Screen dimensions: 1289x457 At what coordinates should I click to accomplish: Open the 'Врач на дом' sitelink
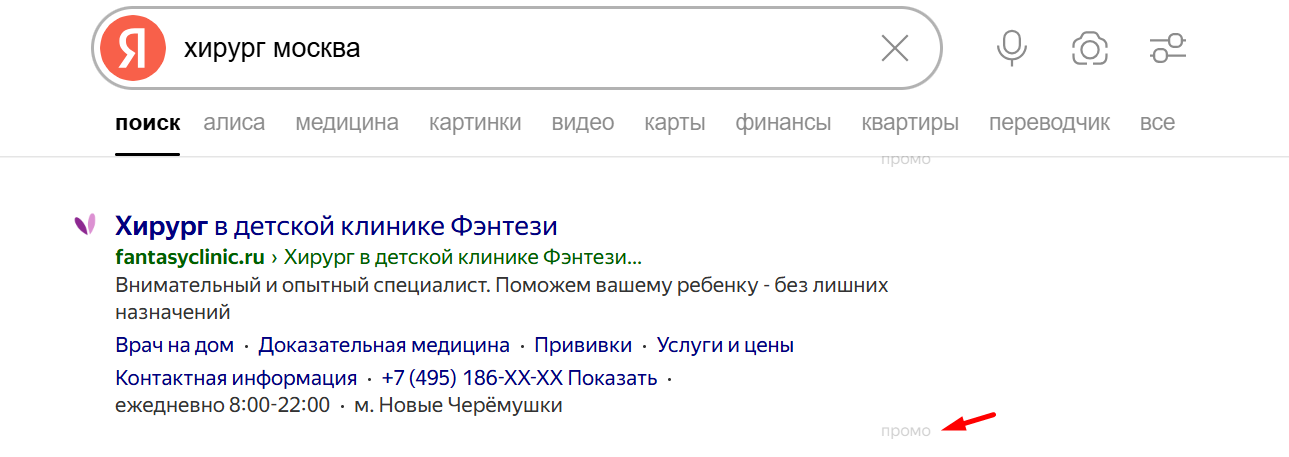click(x=175, y=346)
